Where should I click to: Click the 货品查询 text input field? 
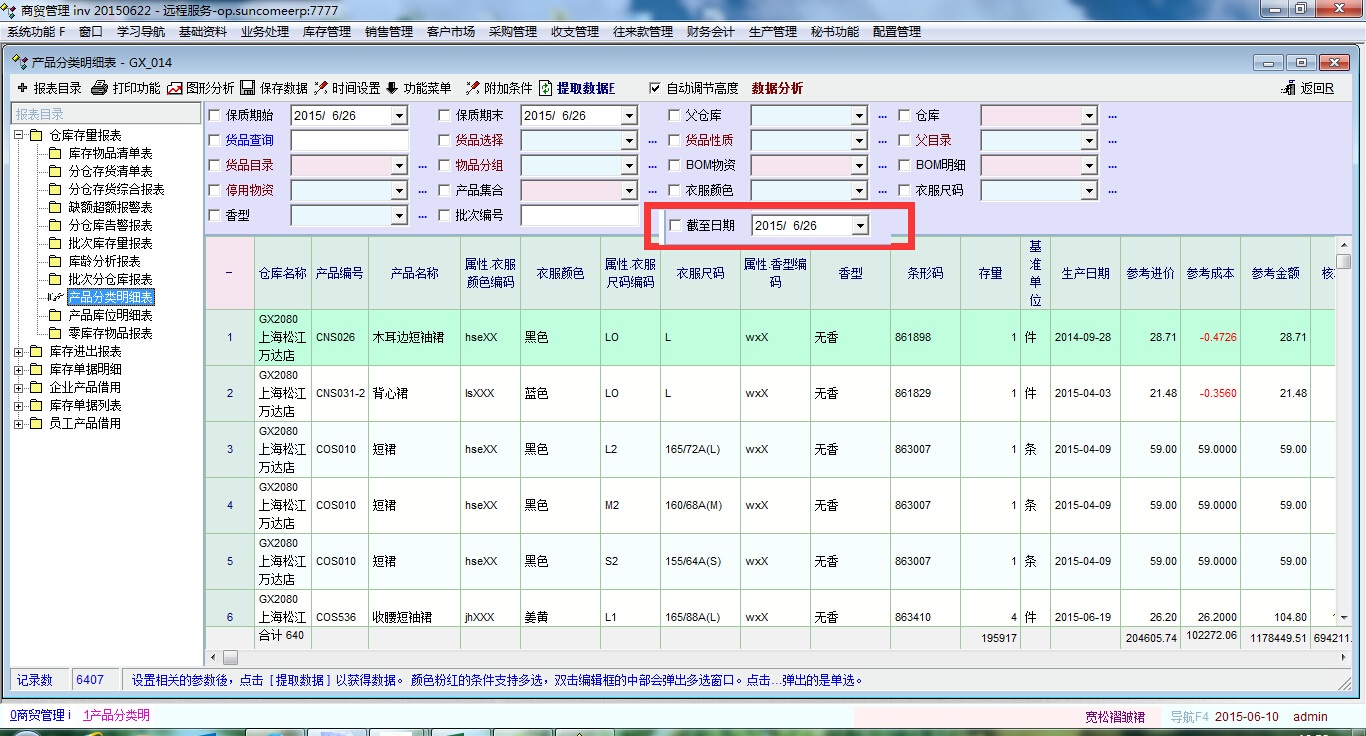pyautogui.click(x=349, y=141)
